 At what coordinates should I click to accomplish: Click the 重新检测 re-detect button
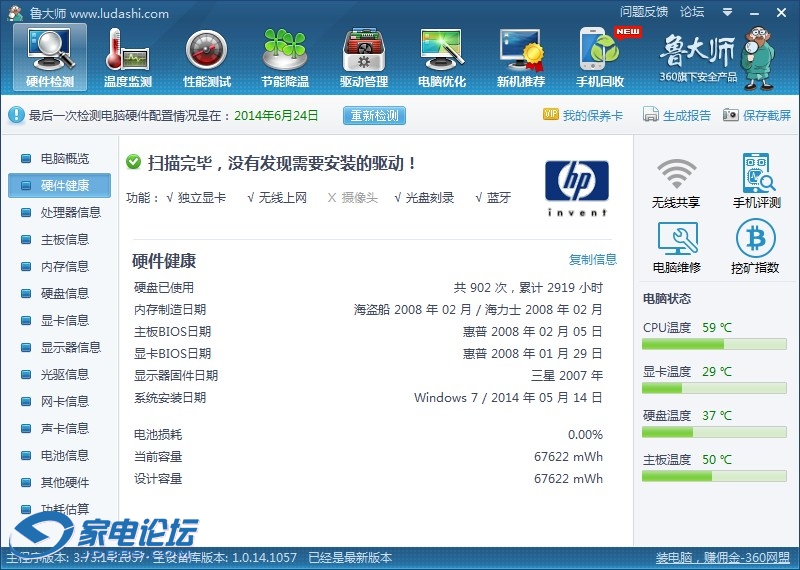374,115
